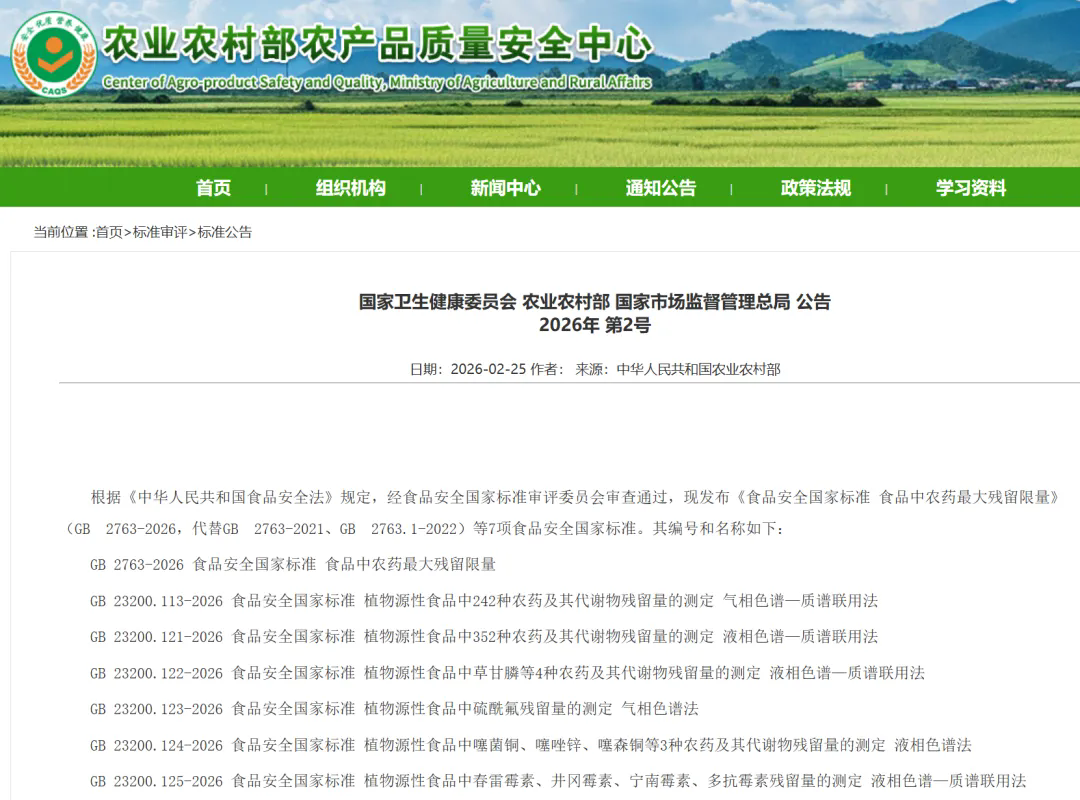Image resolution: width=1080 pixels, height=800 pixels.
Task: Click the 首页 breadcrumb link
Action: tap(109, 232)
